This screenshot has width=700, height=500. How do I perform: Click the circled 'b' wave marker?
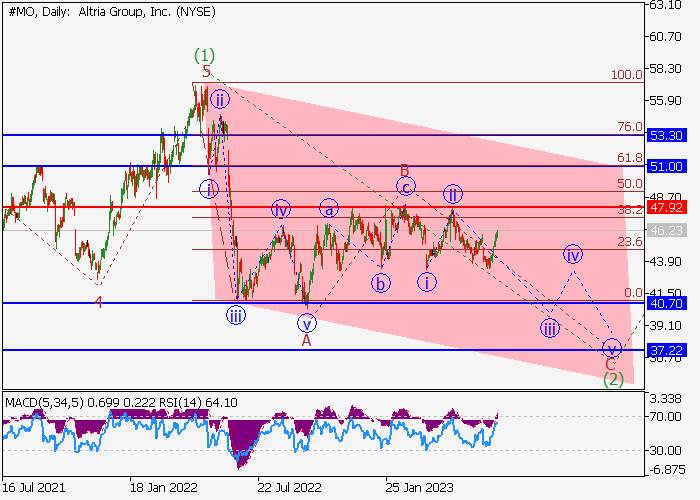(380, 283)
